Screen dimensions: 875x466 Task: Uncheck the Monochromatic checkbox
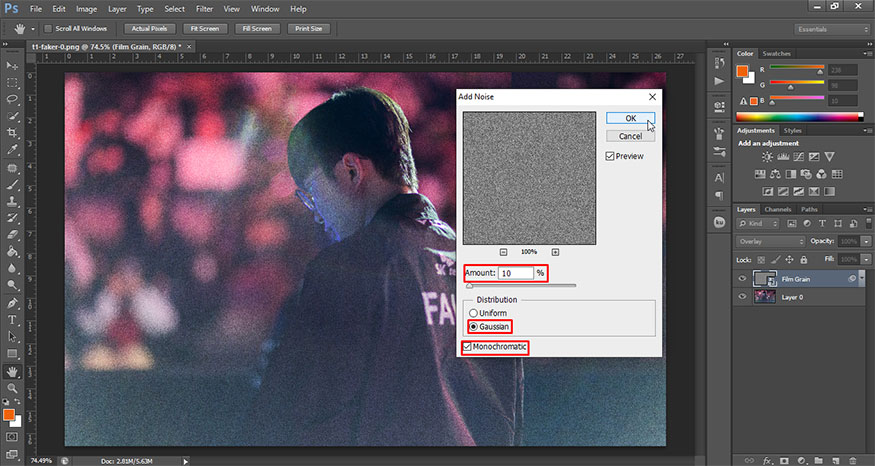point(467,346)
